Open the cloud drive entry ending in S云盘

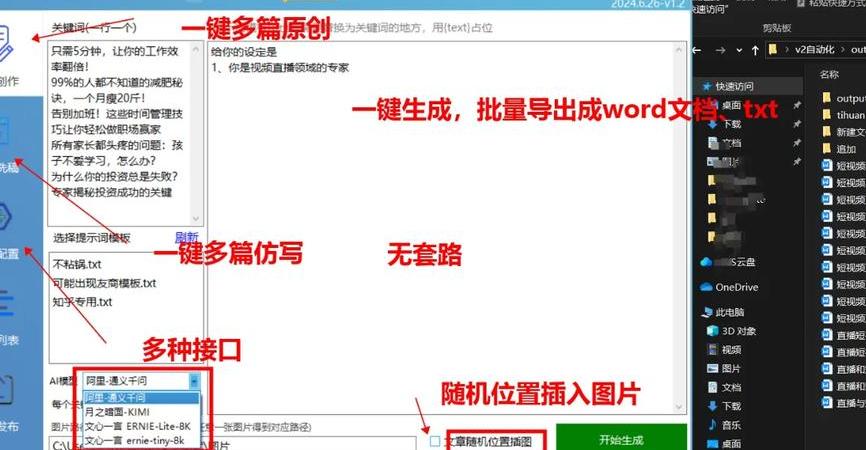(728, 262)
